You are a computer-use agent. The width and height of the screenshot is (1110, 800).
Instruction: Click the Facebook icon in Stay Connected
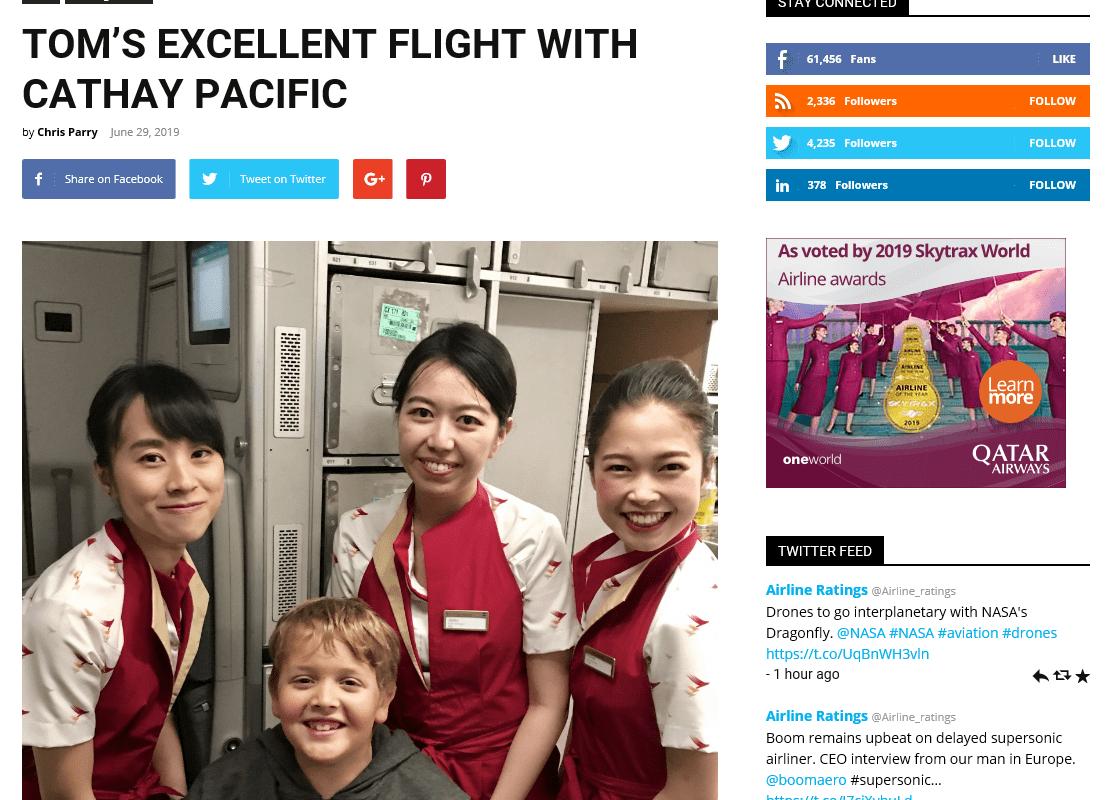[x=782, y=59]
